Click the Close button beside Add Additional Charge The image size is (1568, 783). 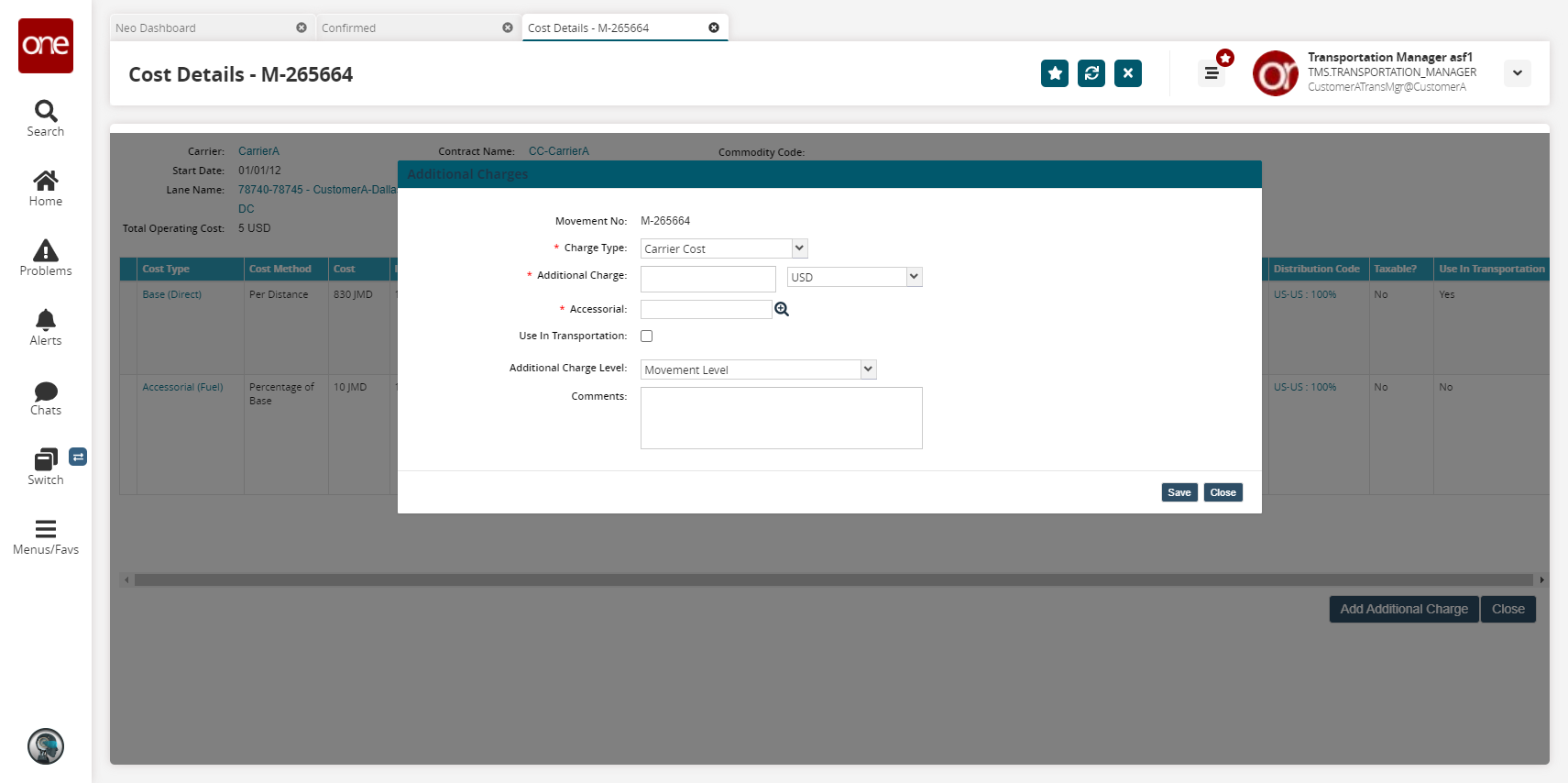tap(1508, 609)
